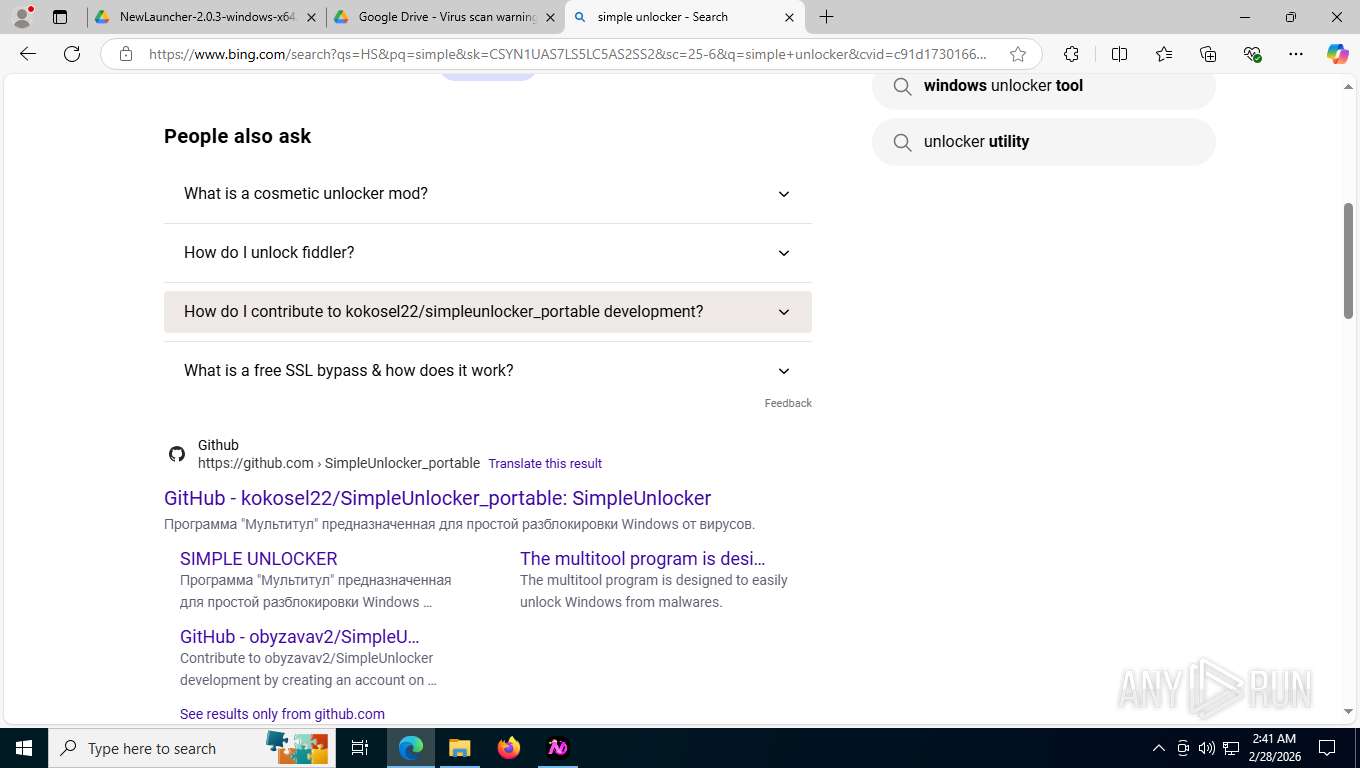The width and height of the screenshot is (1360, 768).
Task: Open Microsoft Edge from the taskbar
Action: [x=411, y=748]
